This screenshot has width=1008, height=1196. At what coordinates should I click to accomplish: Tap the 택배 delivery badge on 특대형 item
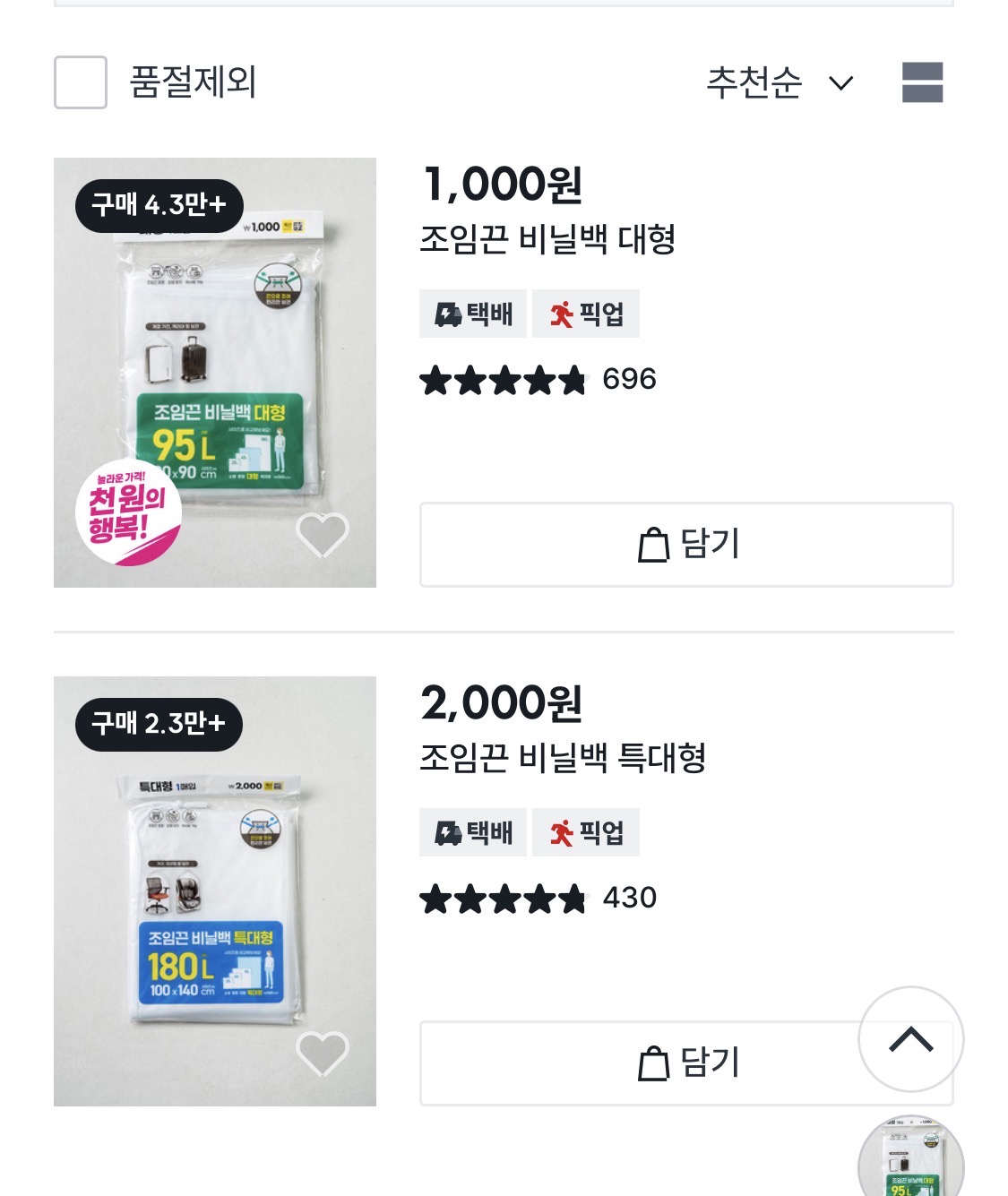tap(474, 832)
